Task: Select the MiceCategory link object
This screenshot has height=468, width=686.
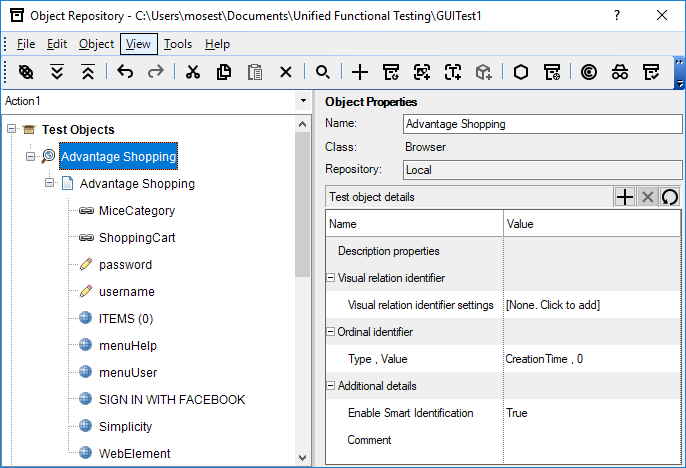Action: click(x=136, y=211)
